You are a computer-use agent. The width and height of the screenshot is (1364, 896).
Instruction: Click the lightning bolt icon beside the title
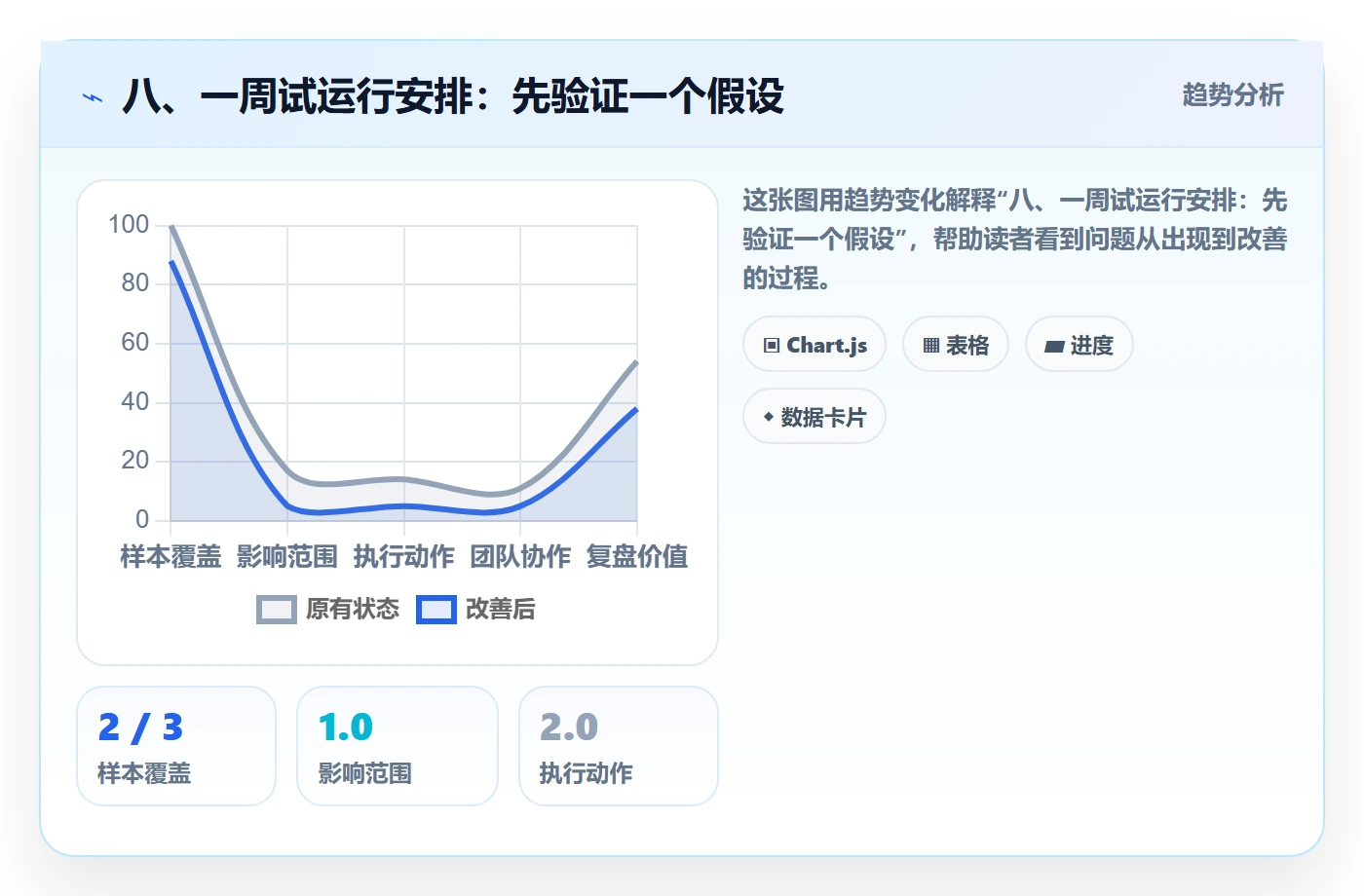(x=93, y=97)
